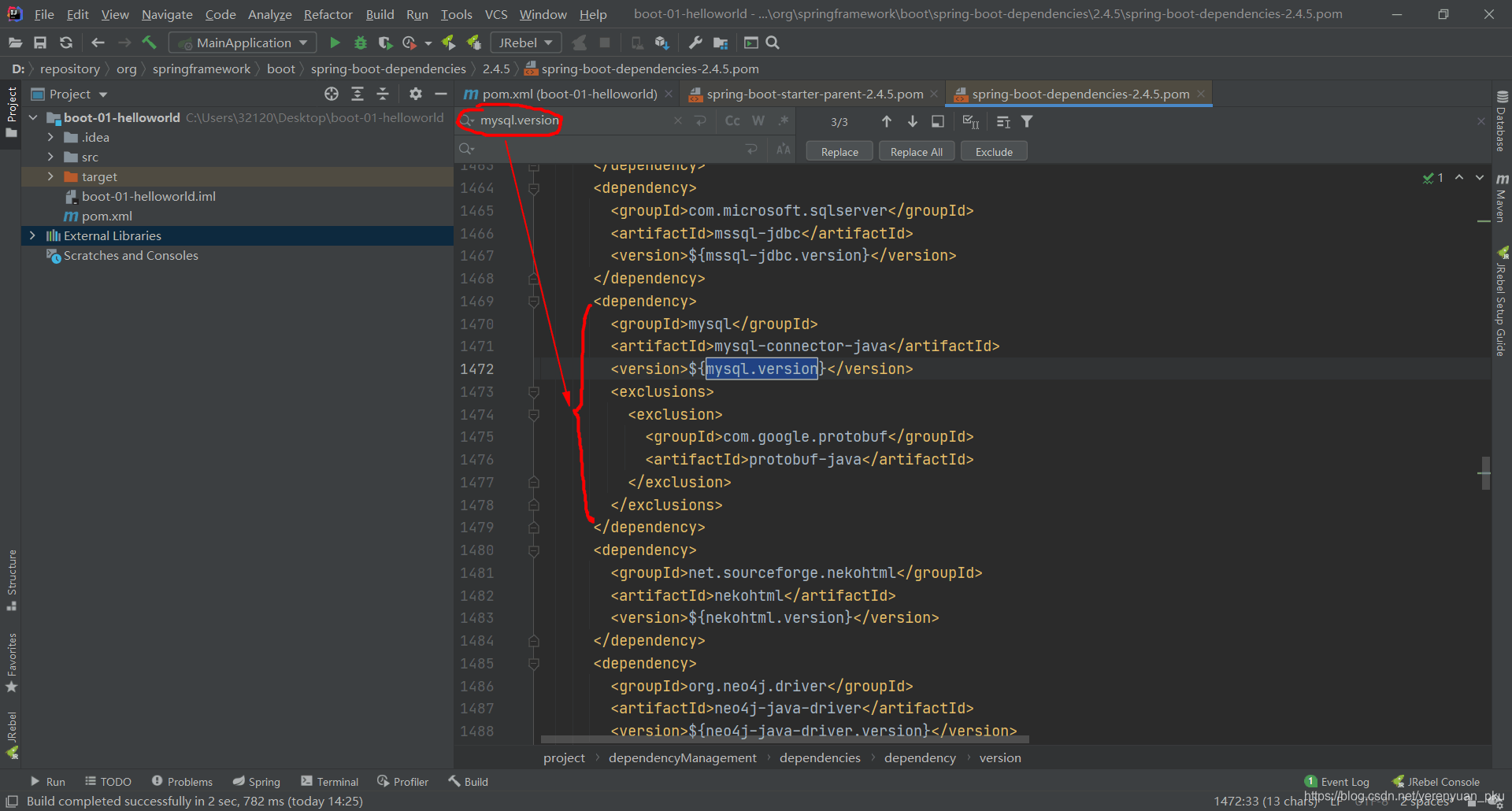The width and height of the screenshot is (1512, 811).
Task: Open Project panel gear options
Action: 416,94
